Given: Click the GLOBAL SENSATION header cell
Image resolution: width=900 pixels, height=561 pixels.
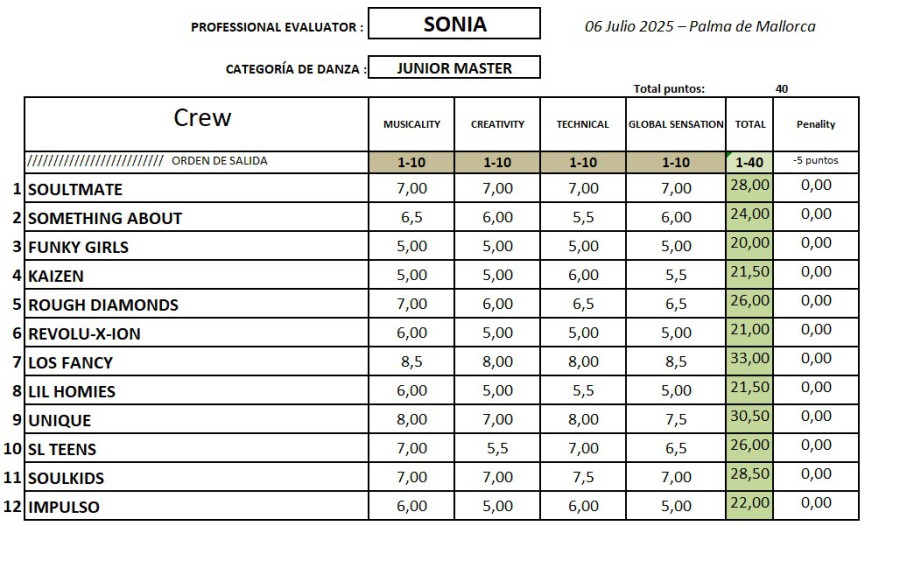Looking at the screenshot, I should tap(676, 124).
